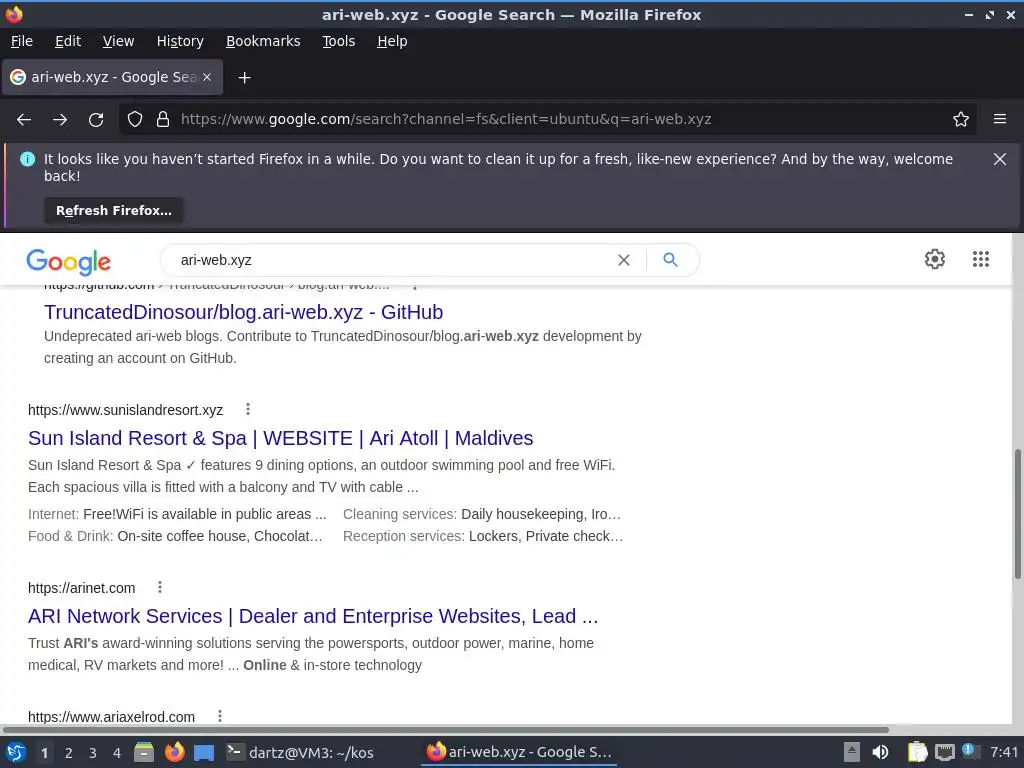Click the 7:41 clock in taskbar
Image resolution: width=1024 pixels, height=768 pixels.
[1004, 752]
